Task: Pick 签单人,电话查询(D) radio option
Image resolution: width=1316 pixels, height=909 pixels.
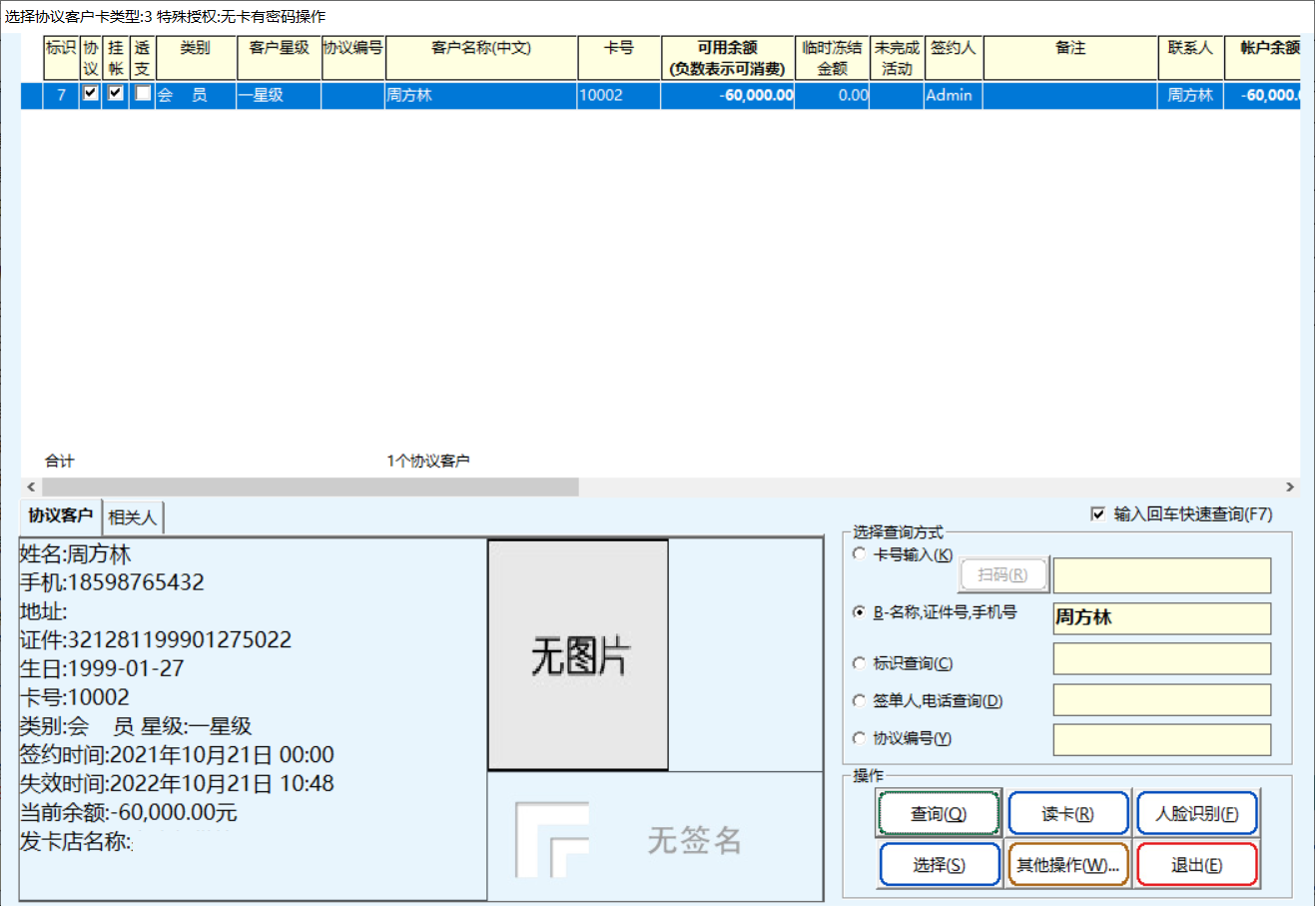Action: (859, 701)
